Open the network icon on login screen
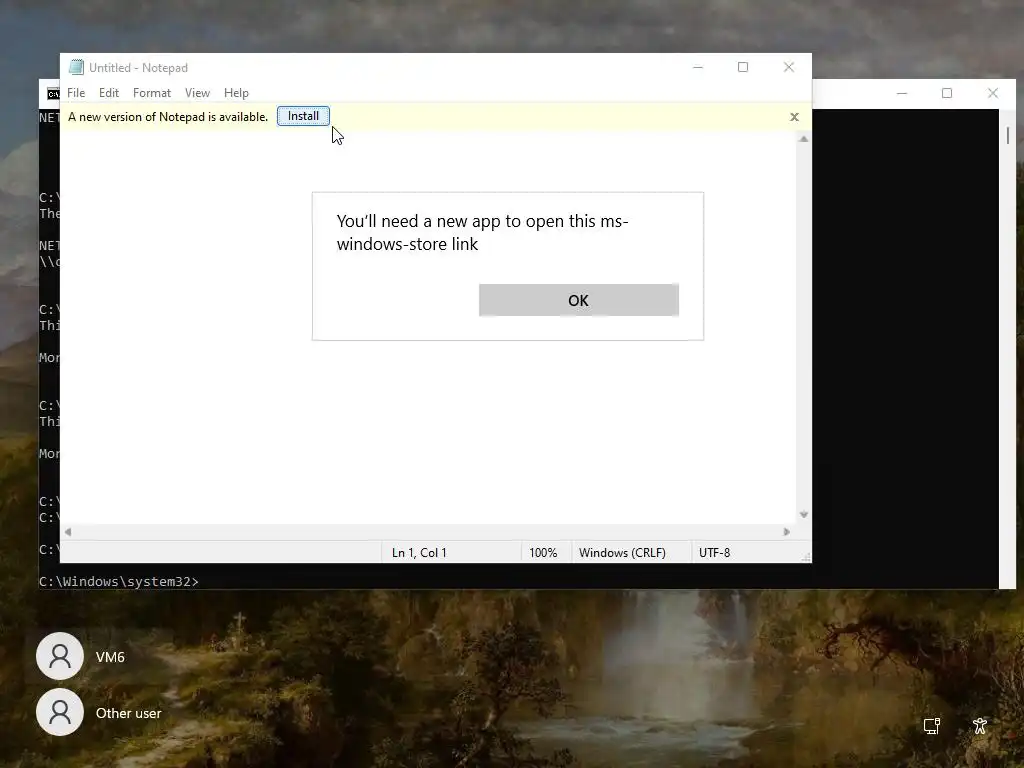Image resolution: width=1024 pixels, height=768 pixels. point(932,726)
